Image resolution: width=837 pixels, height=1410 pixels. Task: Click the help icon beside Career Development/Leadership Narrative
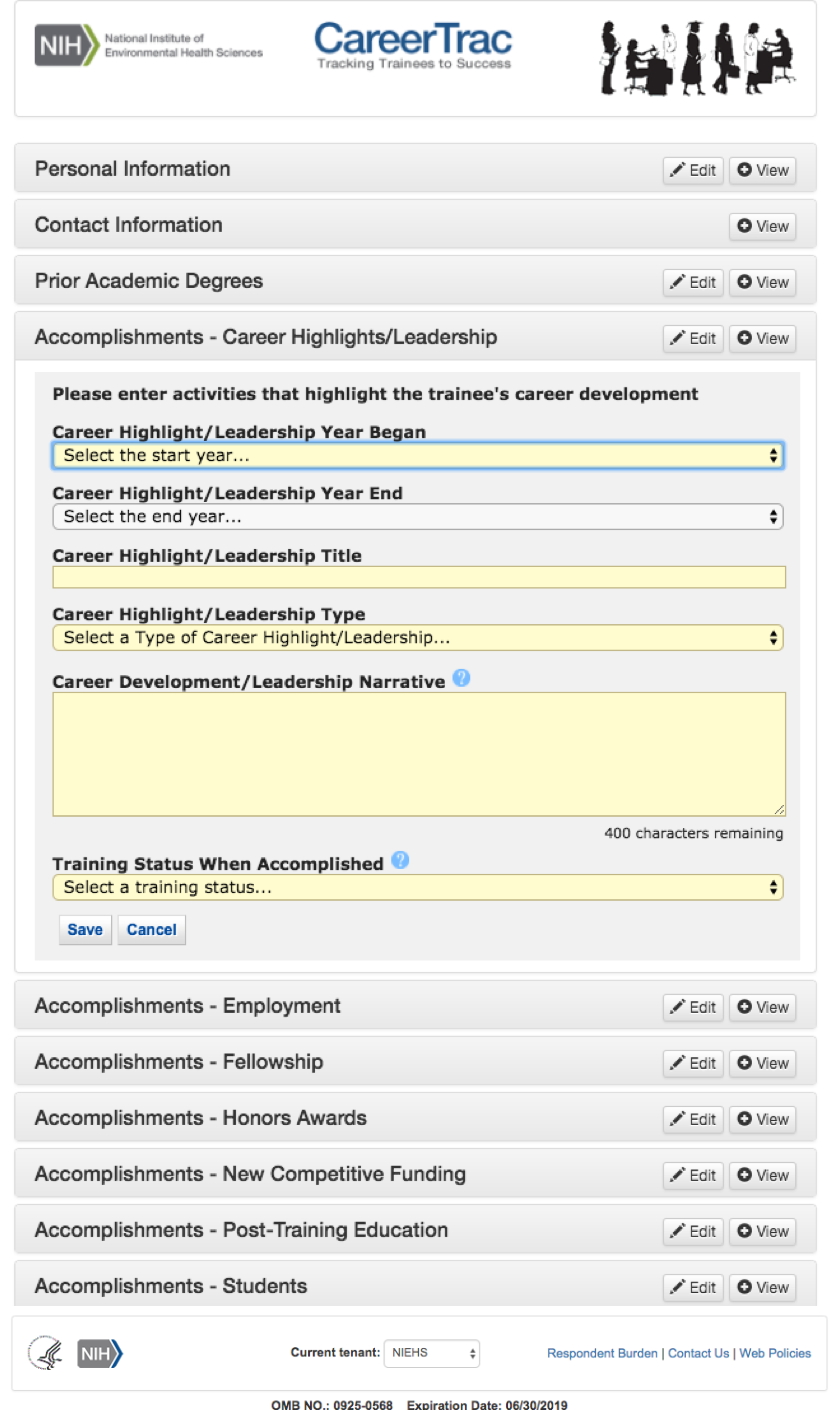click(461, 679)
